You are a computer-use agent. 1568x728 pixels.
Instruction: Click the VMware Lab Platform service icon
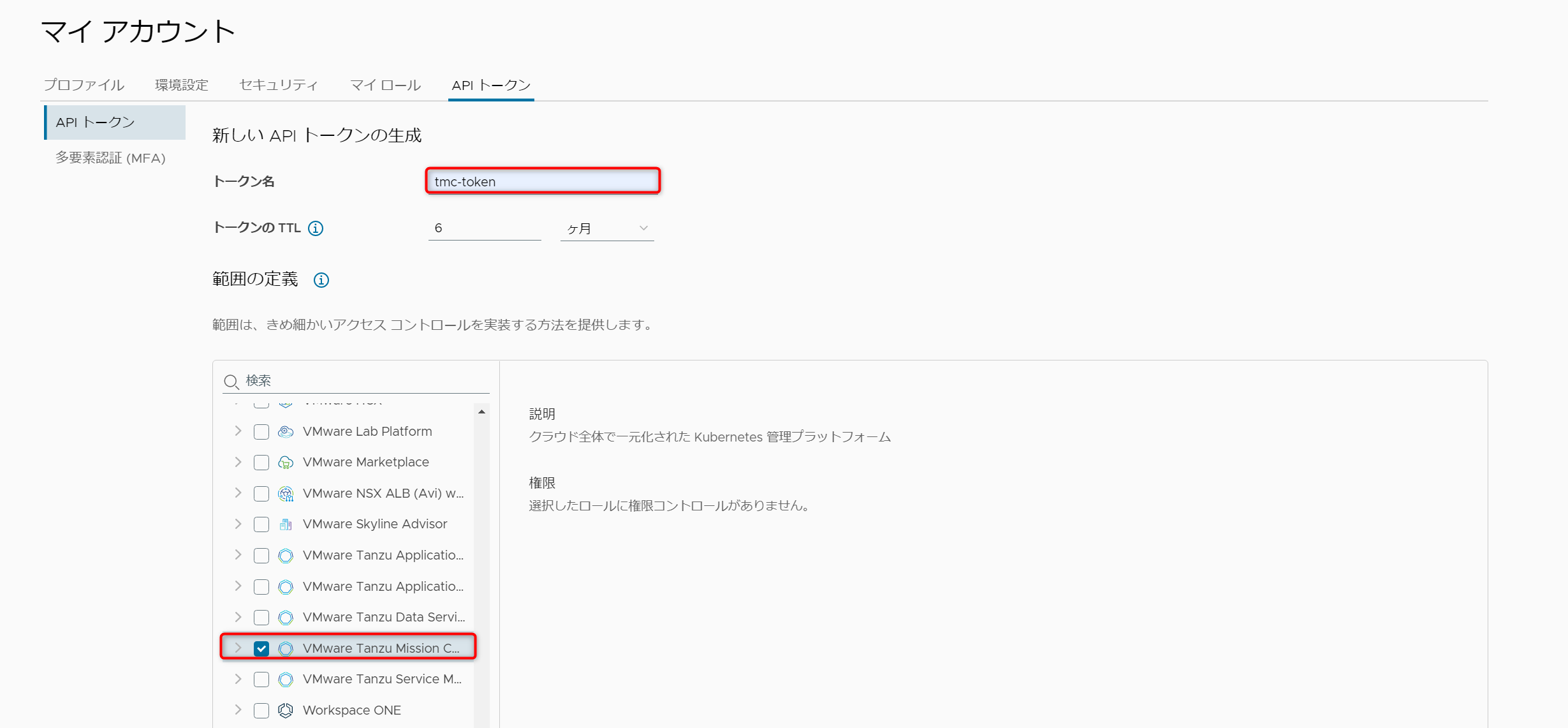tap(286, 432)
